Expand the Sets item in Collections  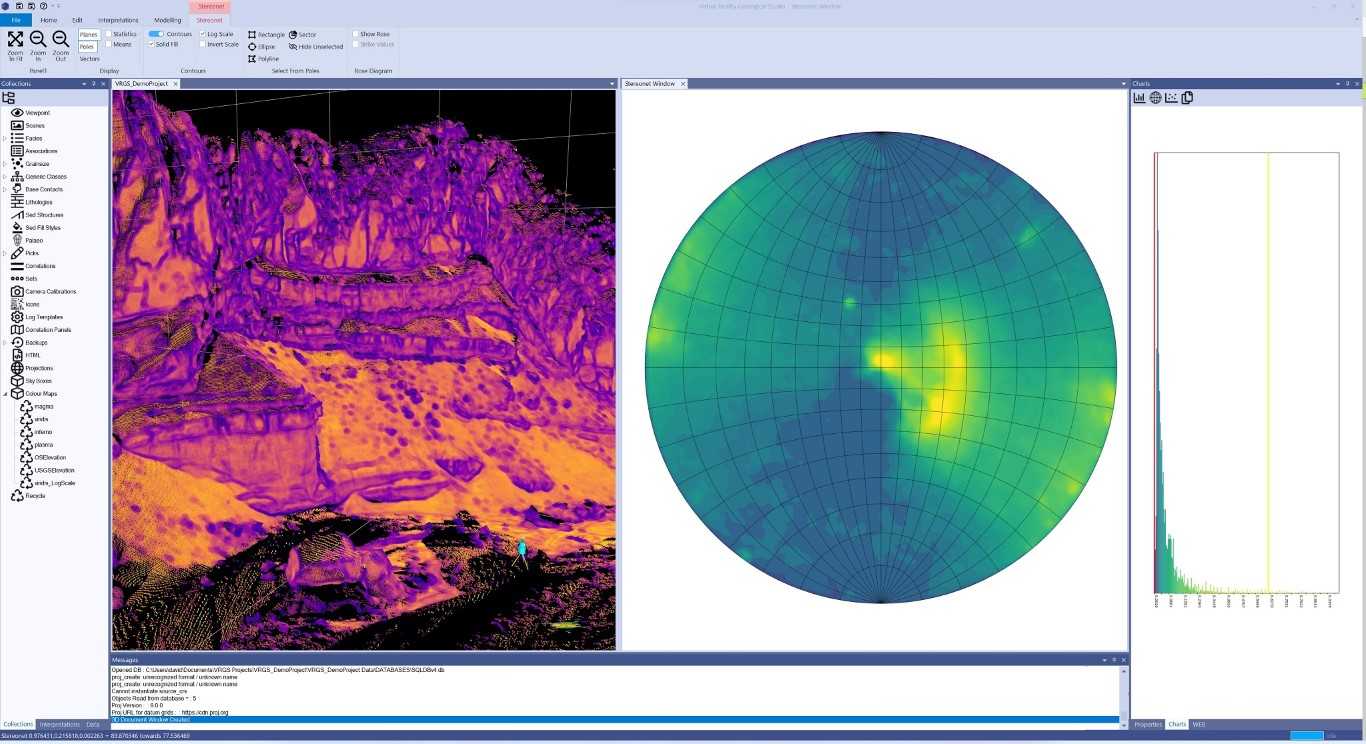tap(4, 277)
